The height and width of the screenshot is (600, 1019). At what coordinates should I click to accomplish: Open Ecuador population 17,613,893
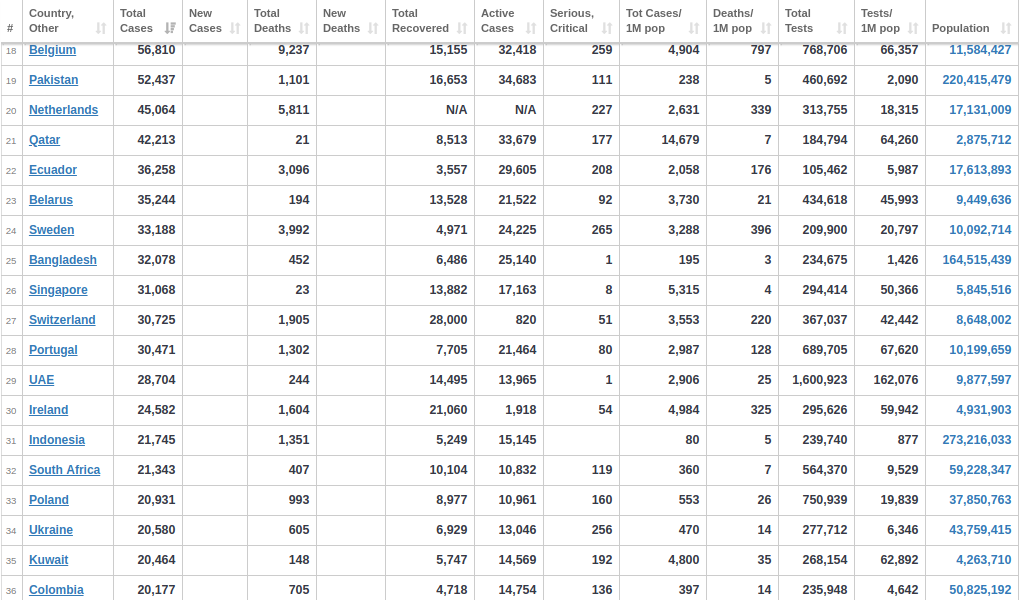tap(980, 170)
